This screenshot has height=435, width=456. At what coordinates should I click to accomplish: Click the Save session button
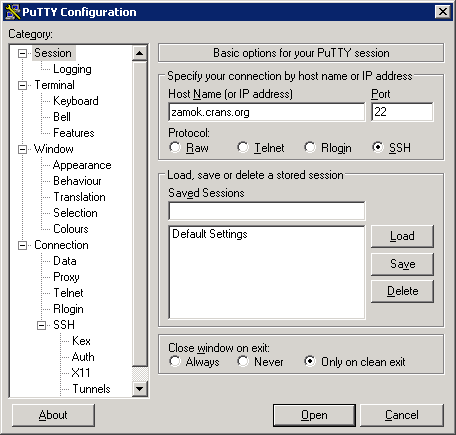pyautogui.click(x=402, y=264)
